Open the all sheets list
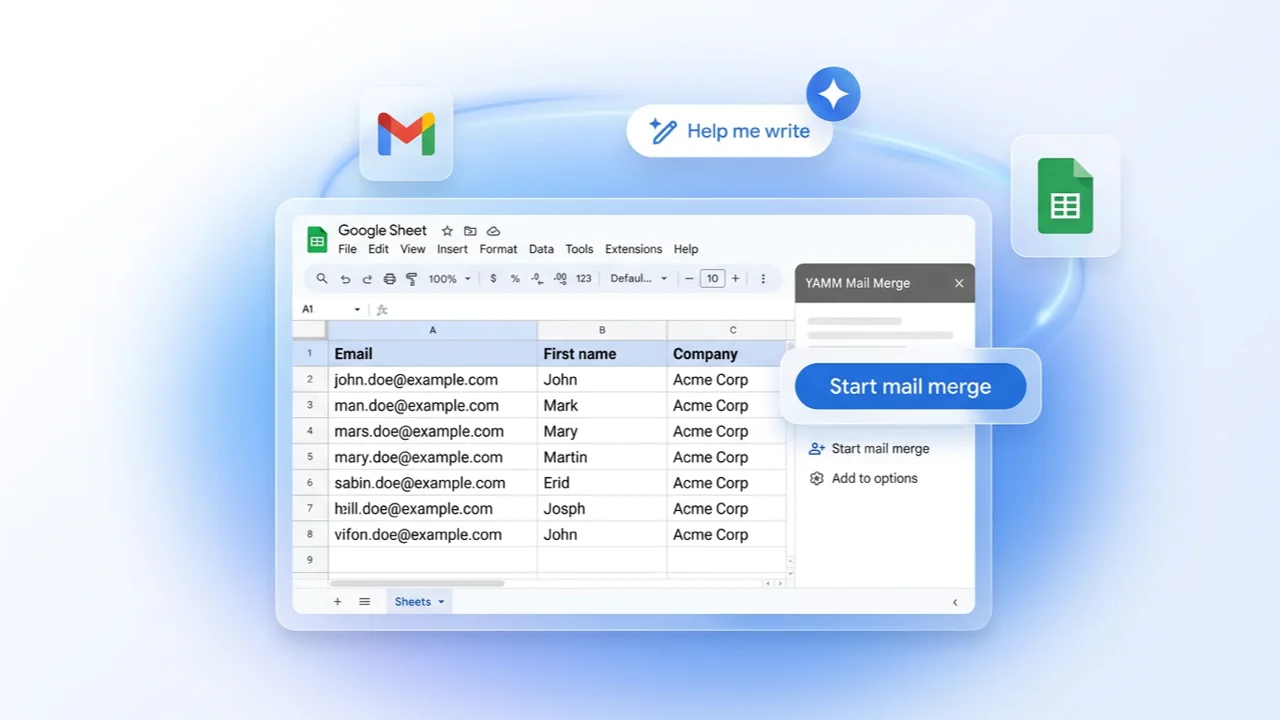Screen dimensions: 1280x720 pos(364,601)
